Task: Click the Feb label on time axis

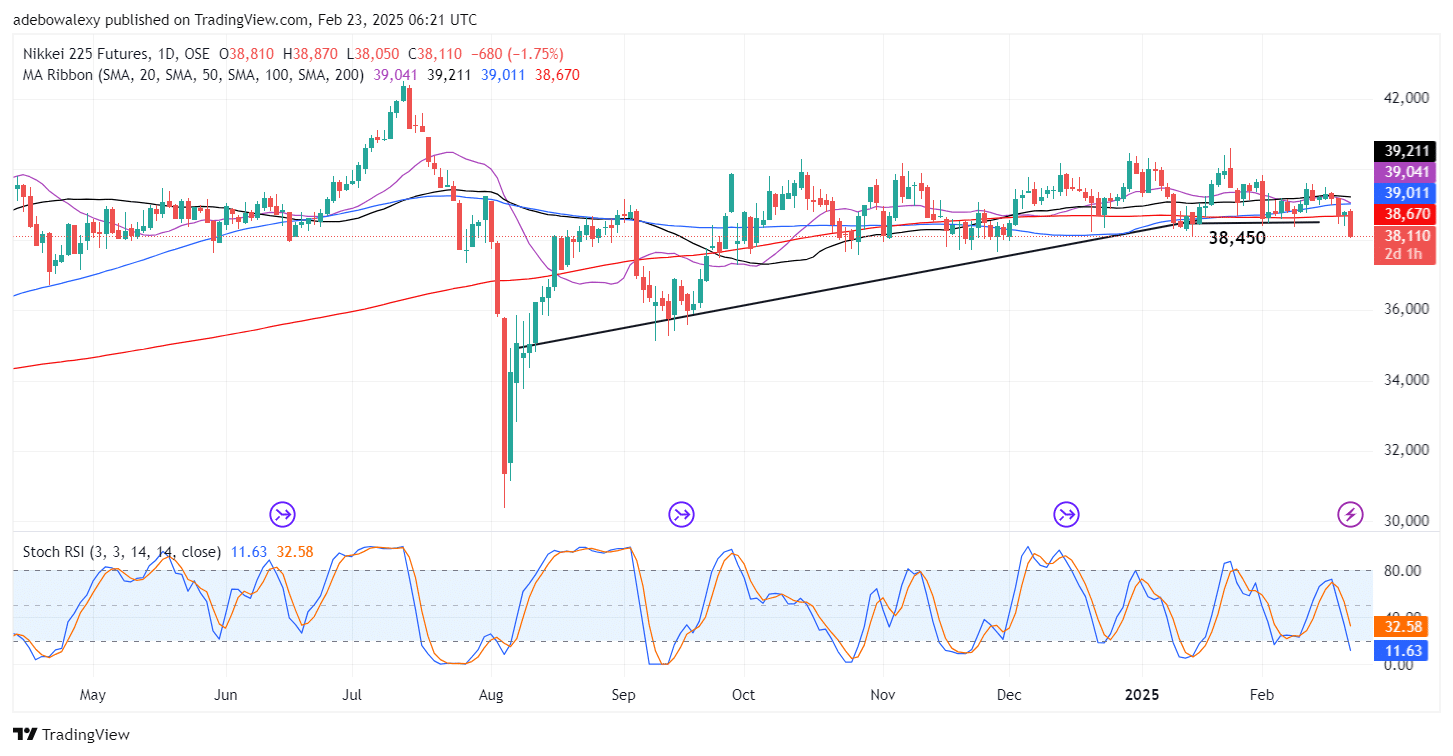Action: (1261, 694)
